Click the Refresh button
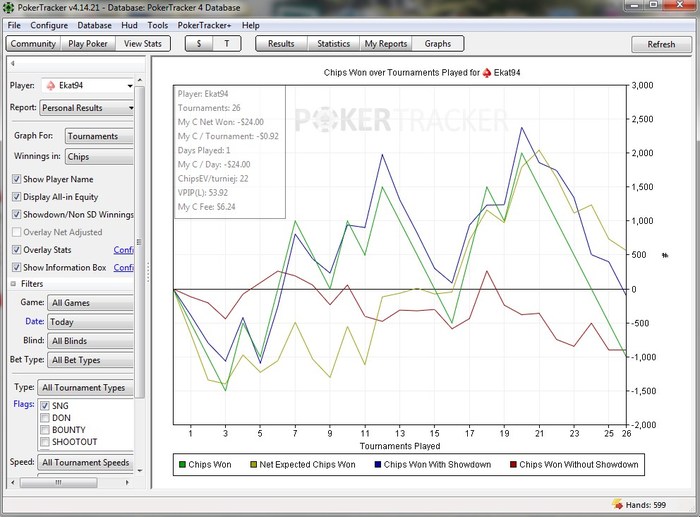Screen dimensions: 700x517 pos(661,44)
